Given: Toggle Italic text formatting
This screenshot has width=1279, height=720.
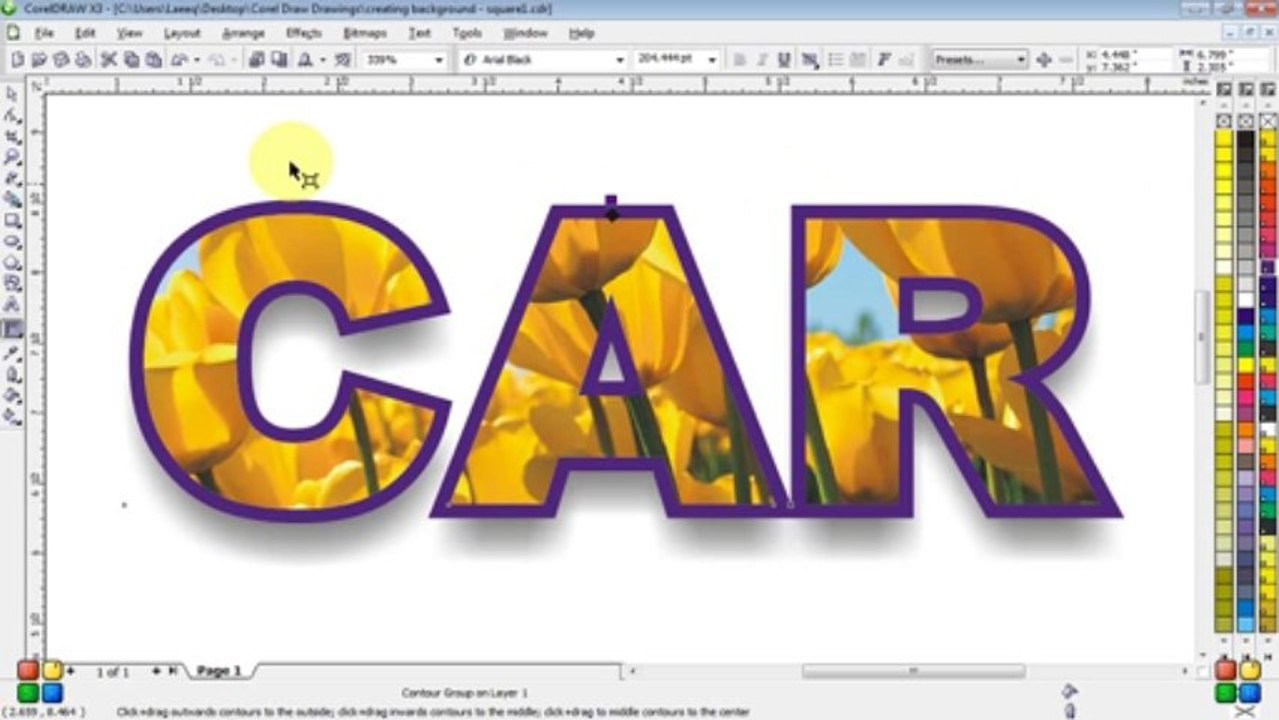Looking at the screenshot, I should [x=762, y=60].
